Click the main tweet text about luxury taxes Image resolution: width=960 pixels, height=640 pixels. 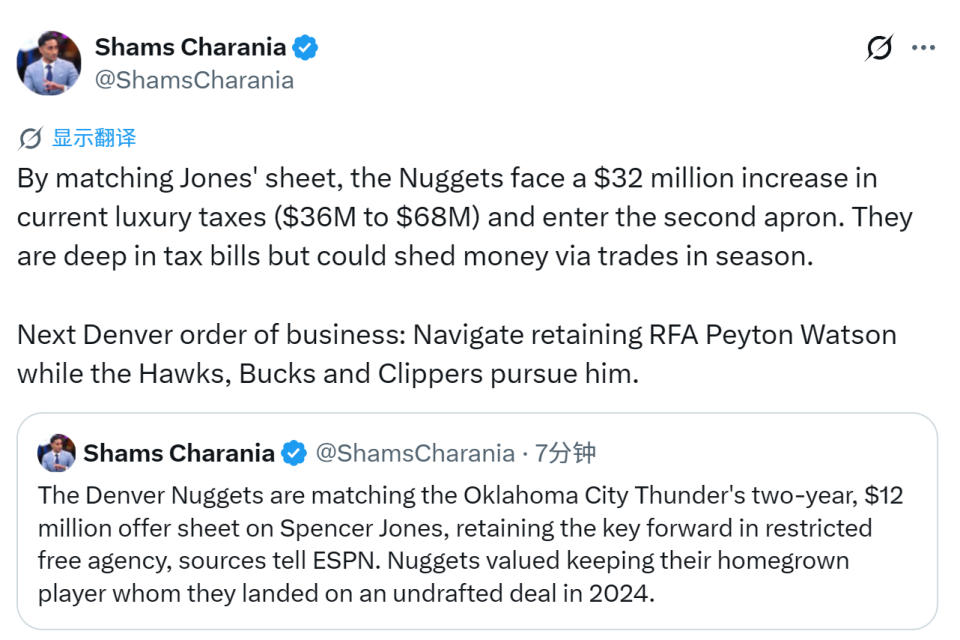pyautogui.click(x=465, y=217)
